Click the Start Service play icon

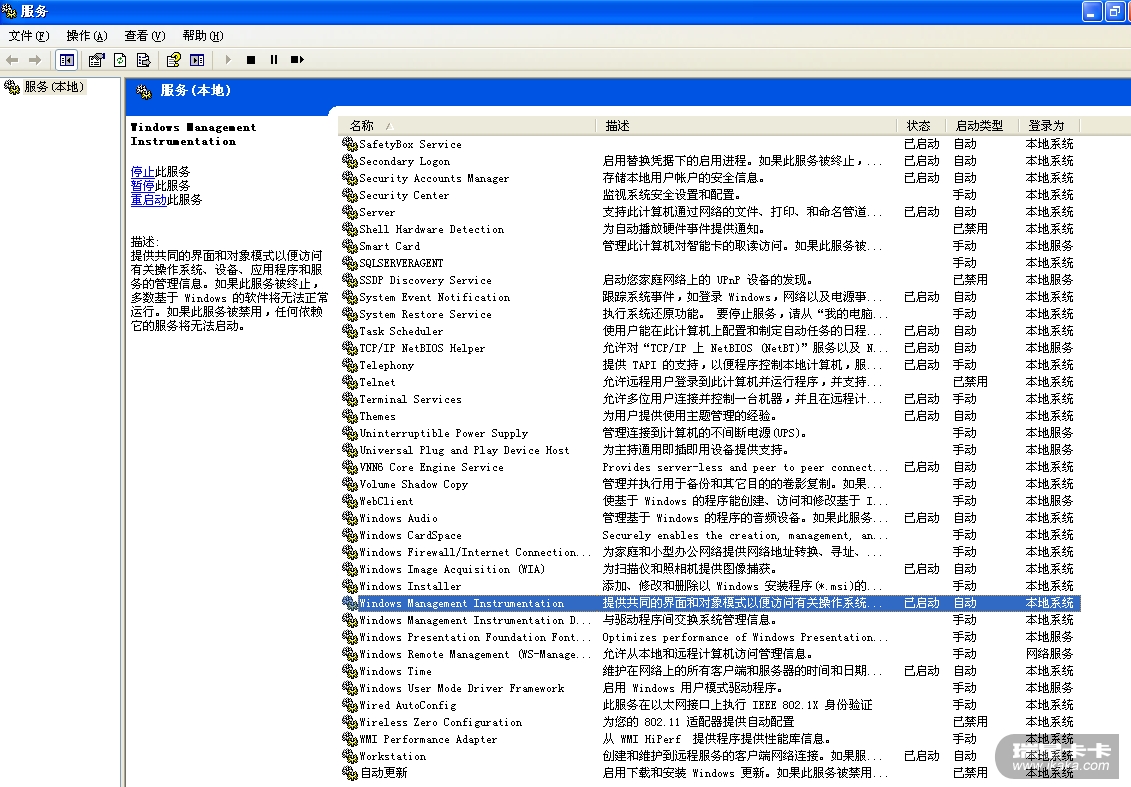tap(228, 60)
